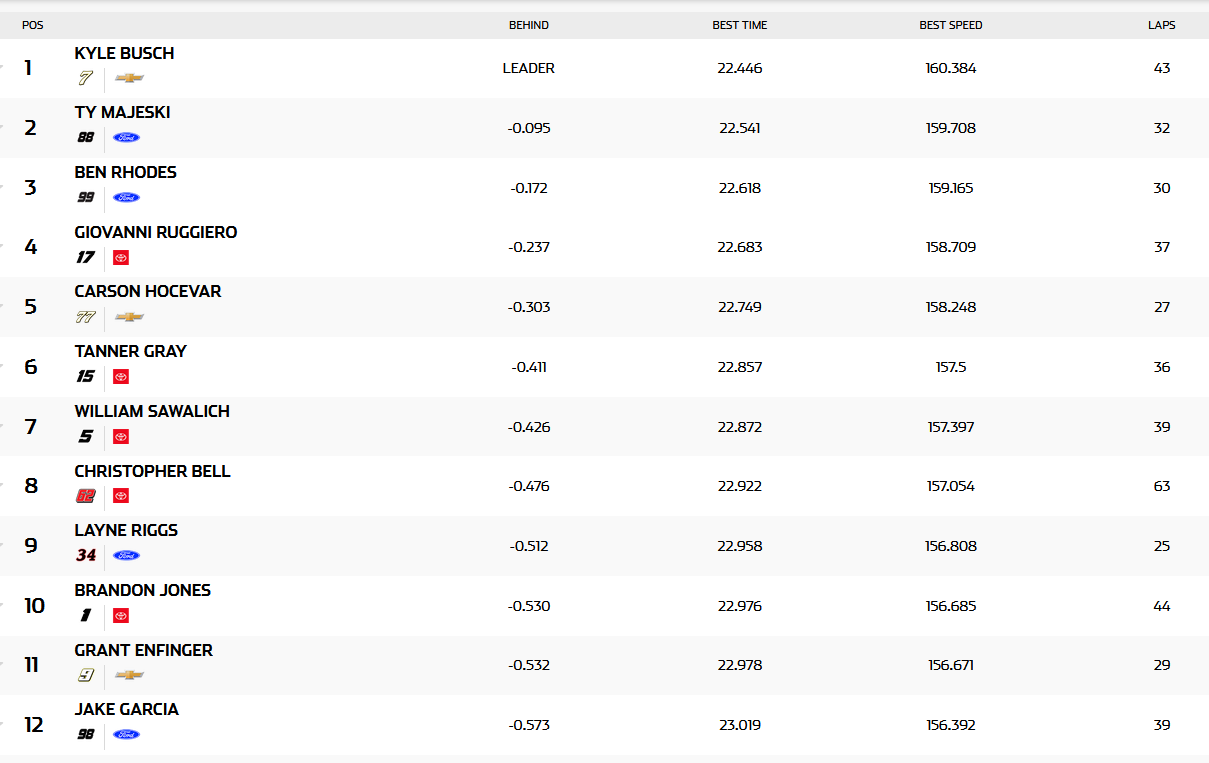This screenshot has height=763, width=1209.
Task: Open Brandon Jones driver name link
Action: [x=143, y=590]
